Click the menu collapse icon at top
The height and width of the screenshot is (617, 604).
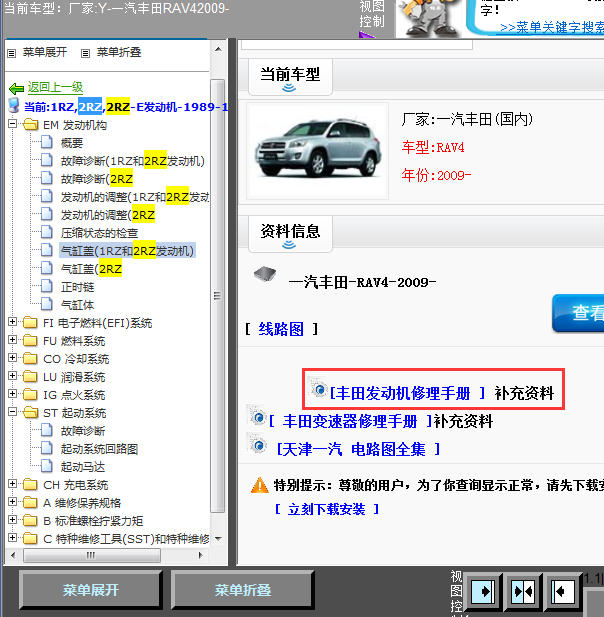85,53
